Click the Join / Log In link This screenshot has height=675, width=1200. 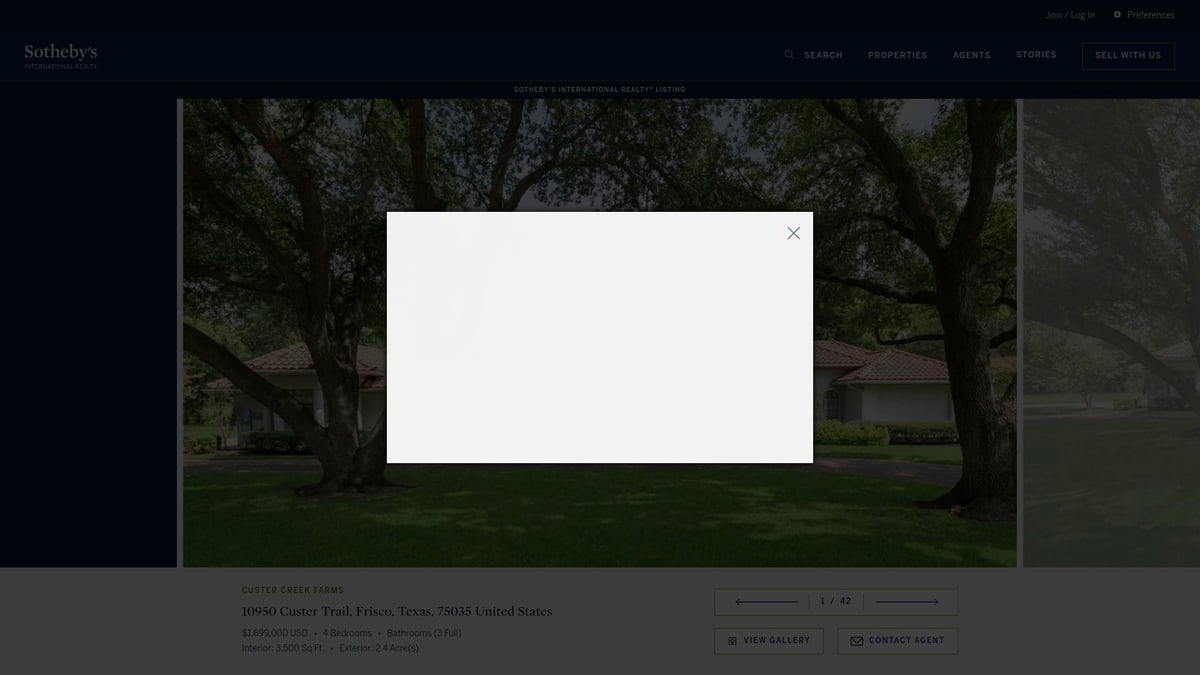tap(1069, 14)
